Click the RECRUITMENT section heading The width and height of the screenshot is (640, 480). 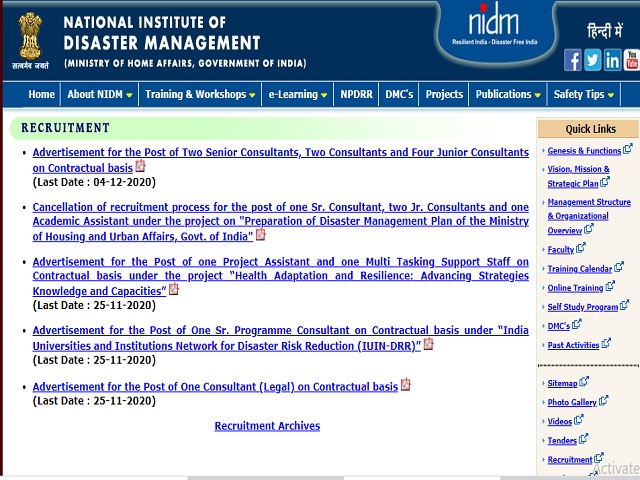coord(65,128)
